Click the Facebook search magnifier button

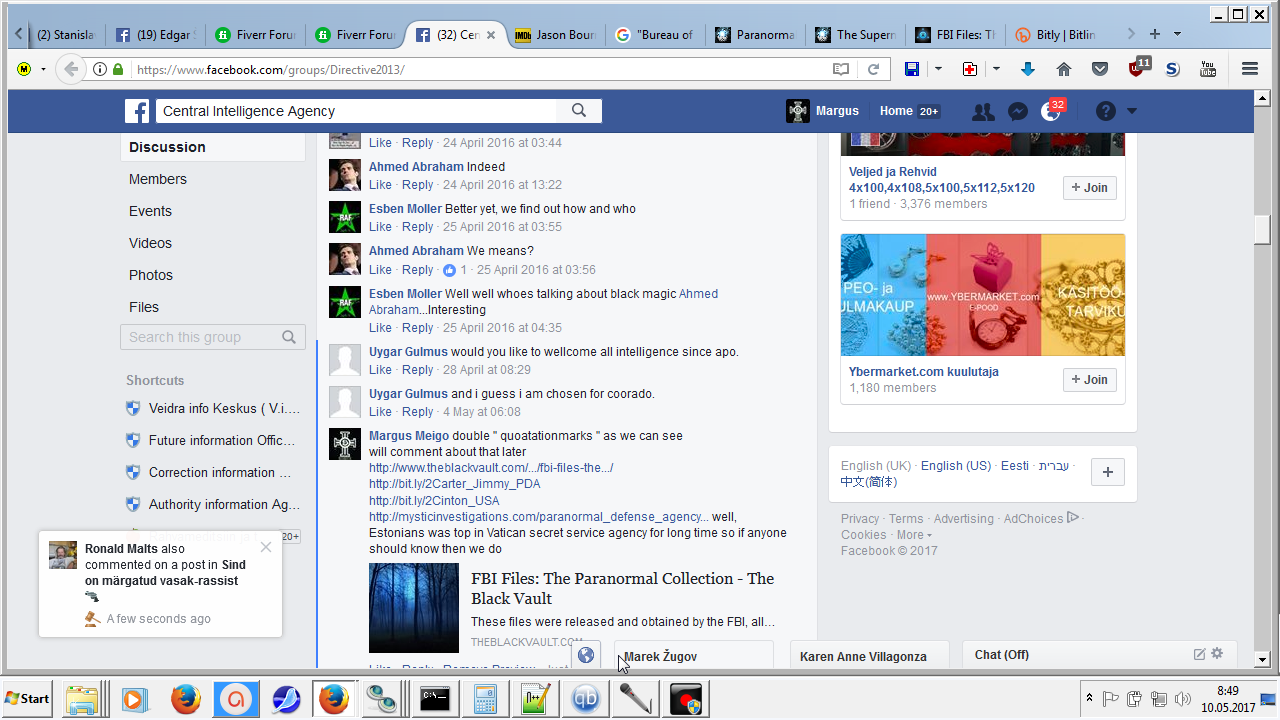579,111
